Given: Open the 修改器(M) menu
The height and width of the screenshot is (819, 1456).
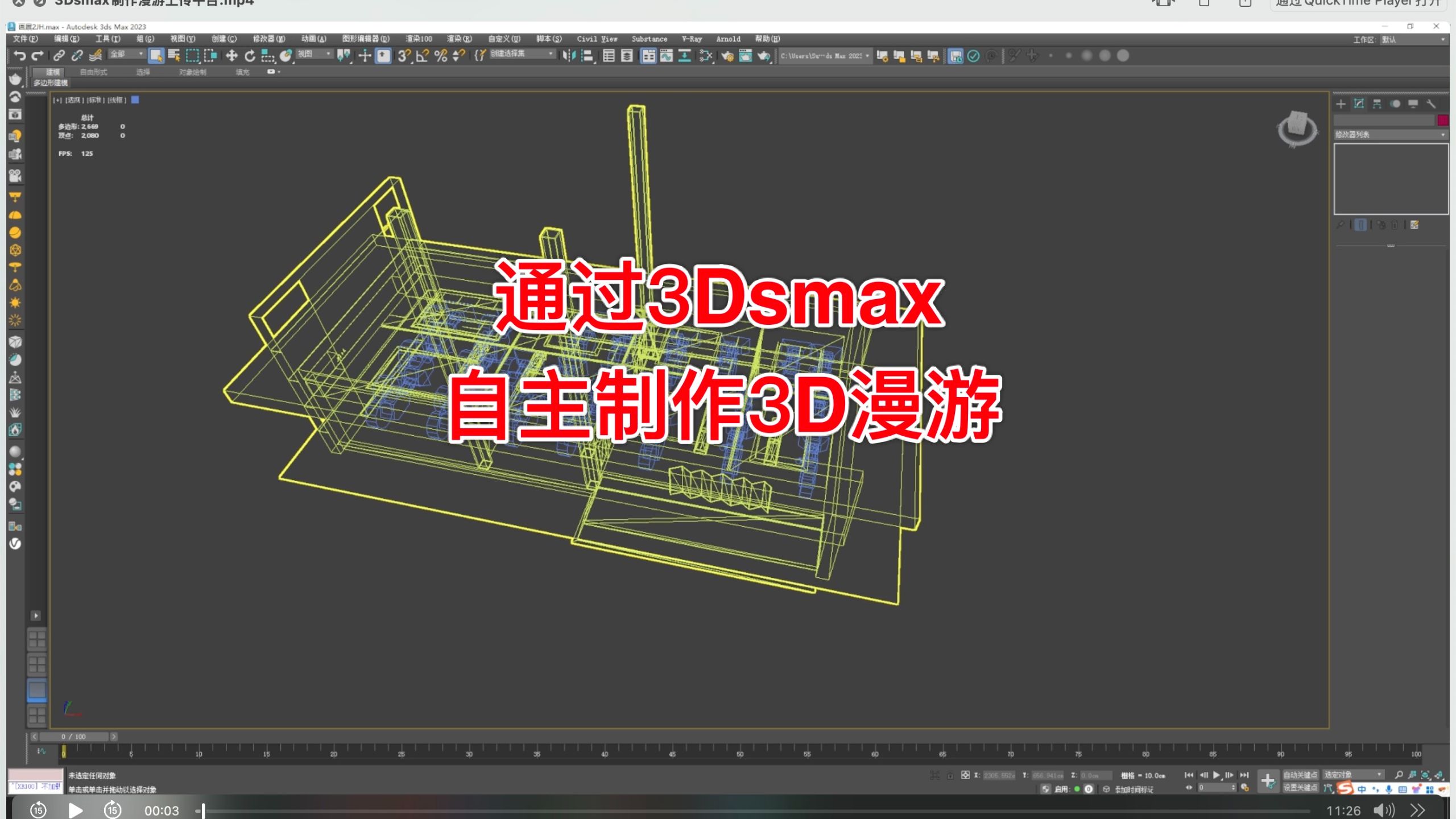Looking at the screenshot, I should [269, 39].
